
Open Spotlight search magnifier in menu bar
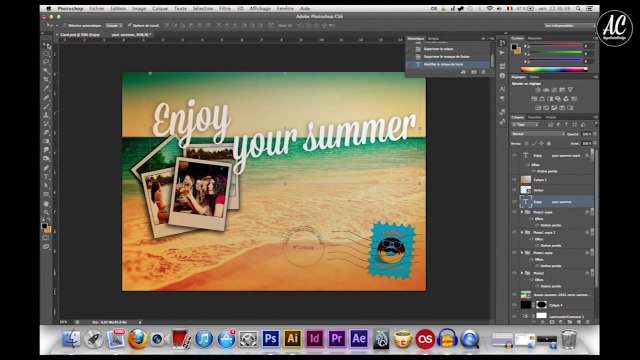pos(578,8)
